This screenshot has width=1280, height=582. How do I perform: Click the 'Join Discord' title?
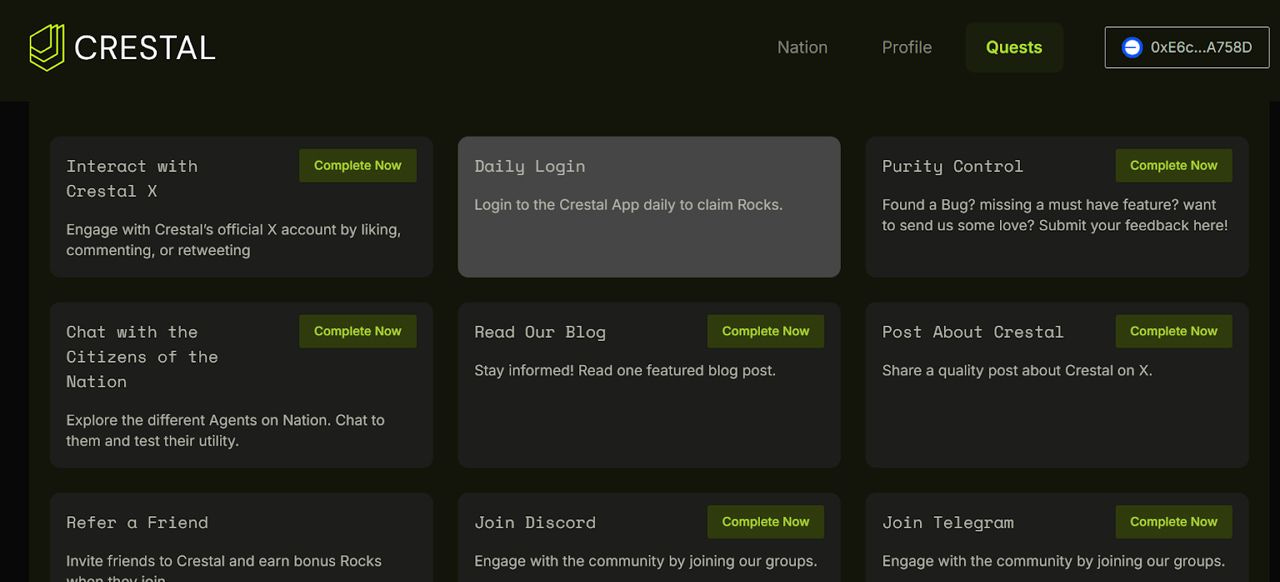tap(535, 522)
